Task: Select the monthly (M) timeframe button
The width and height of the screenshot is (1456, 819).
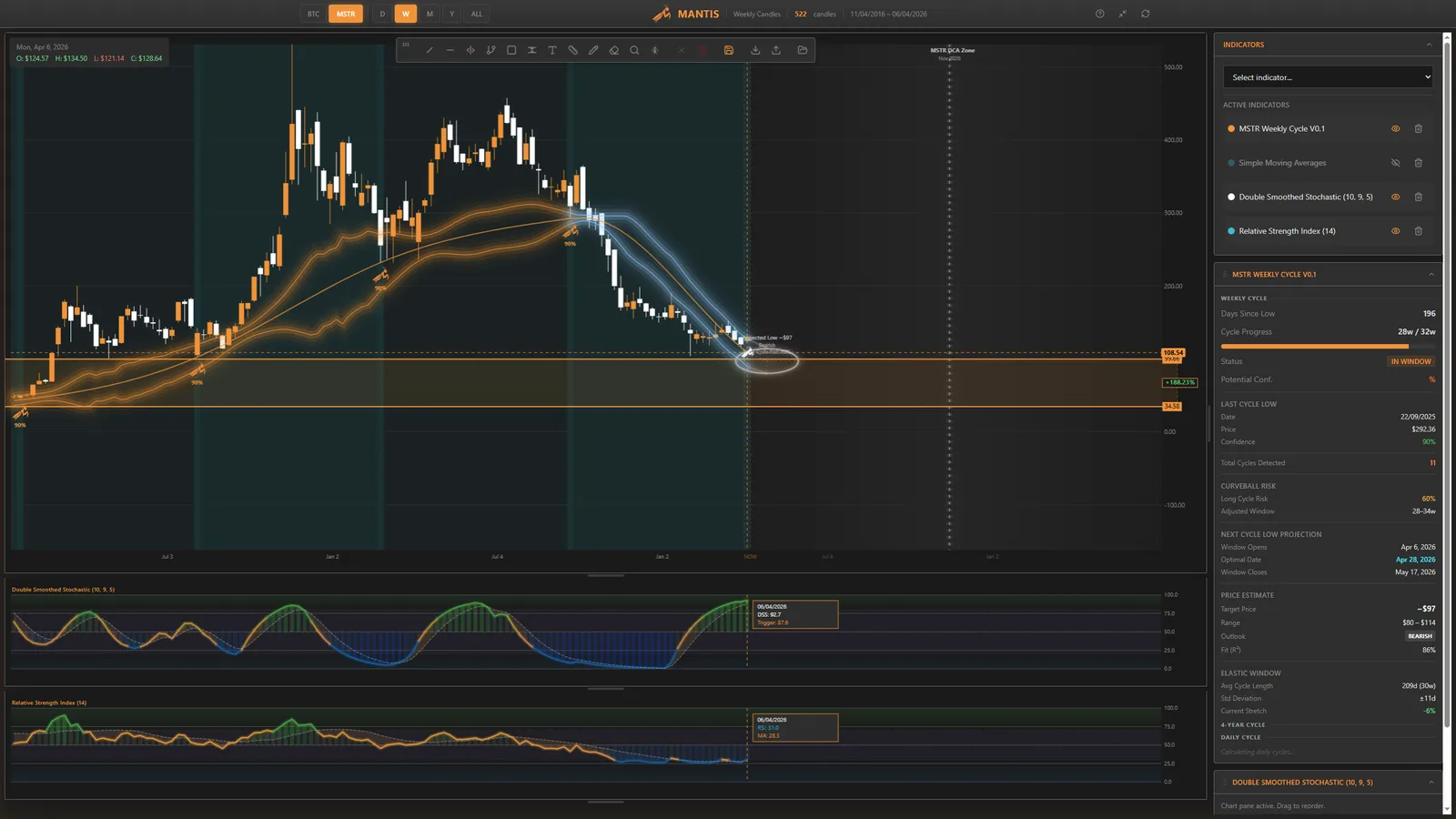Action: click(430, 14)
